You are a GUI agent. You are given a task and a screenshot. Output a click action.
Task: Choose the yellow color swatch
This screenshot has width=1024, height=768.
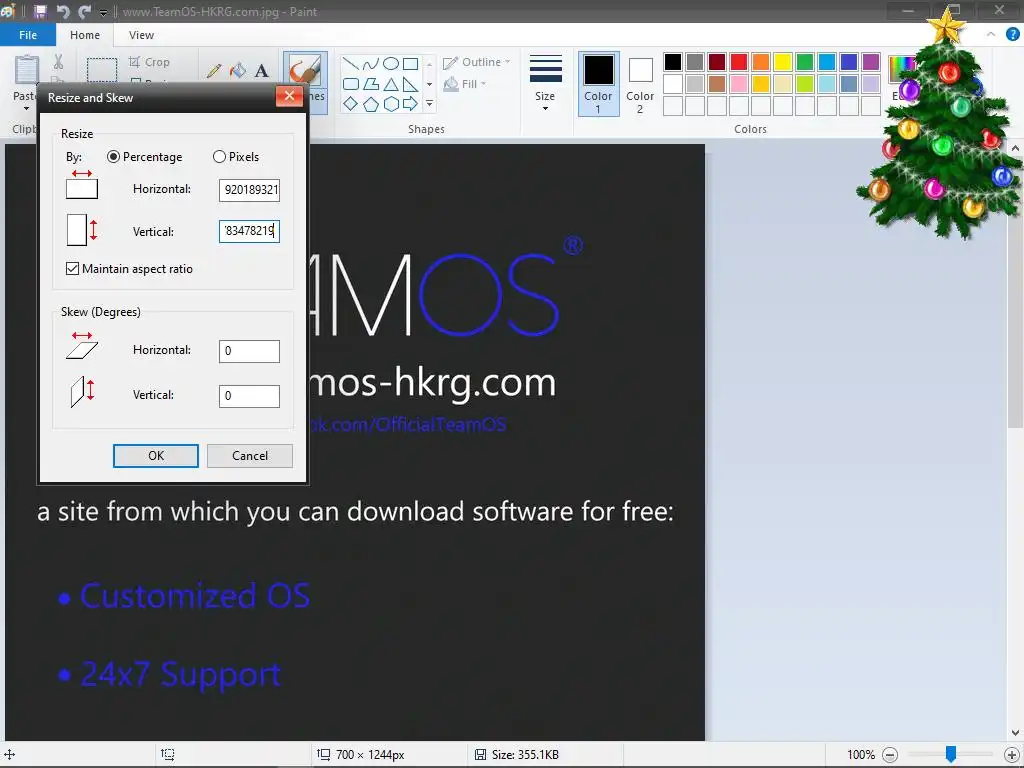[782, 62]
